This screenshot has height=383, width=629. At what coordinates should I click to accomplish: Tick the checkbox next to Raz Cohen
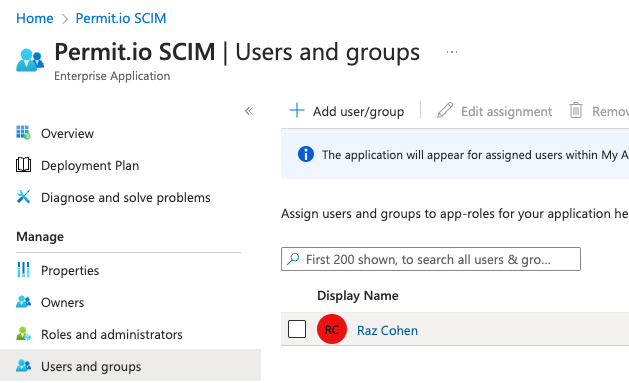coord(297,329)
